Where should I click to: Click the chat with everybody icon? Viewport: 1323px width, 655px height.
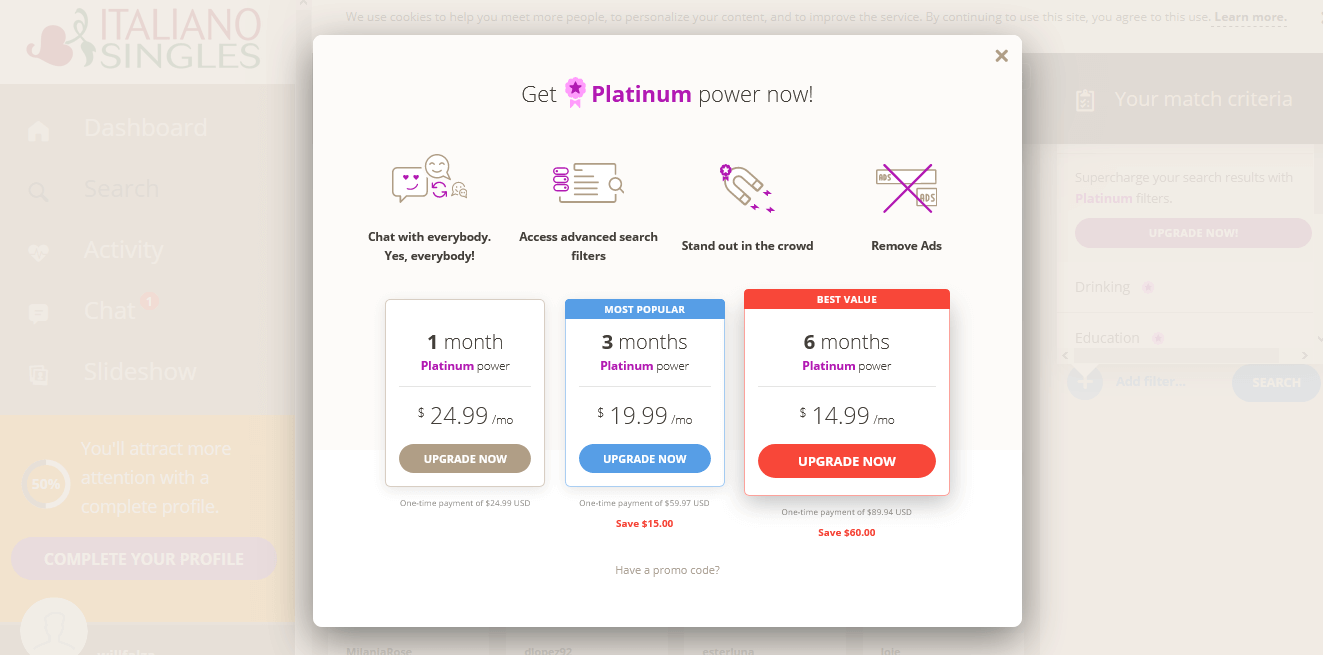coord(429,179)
